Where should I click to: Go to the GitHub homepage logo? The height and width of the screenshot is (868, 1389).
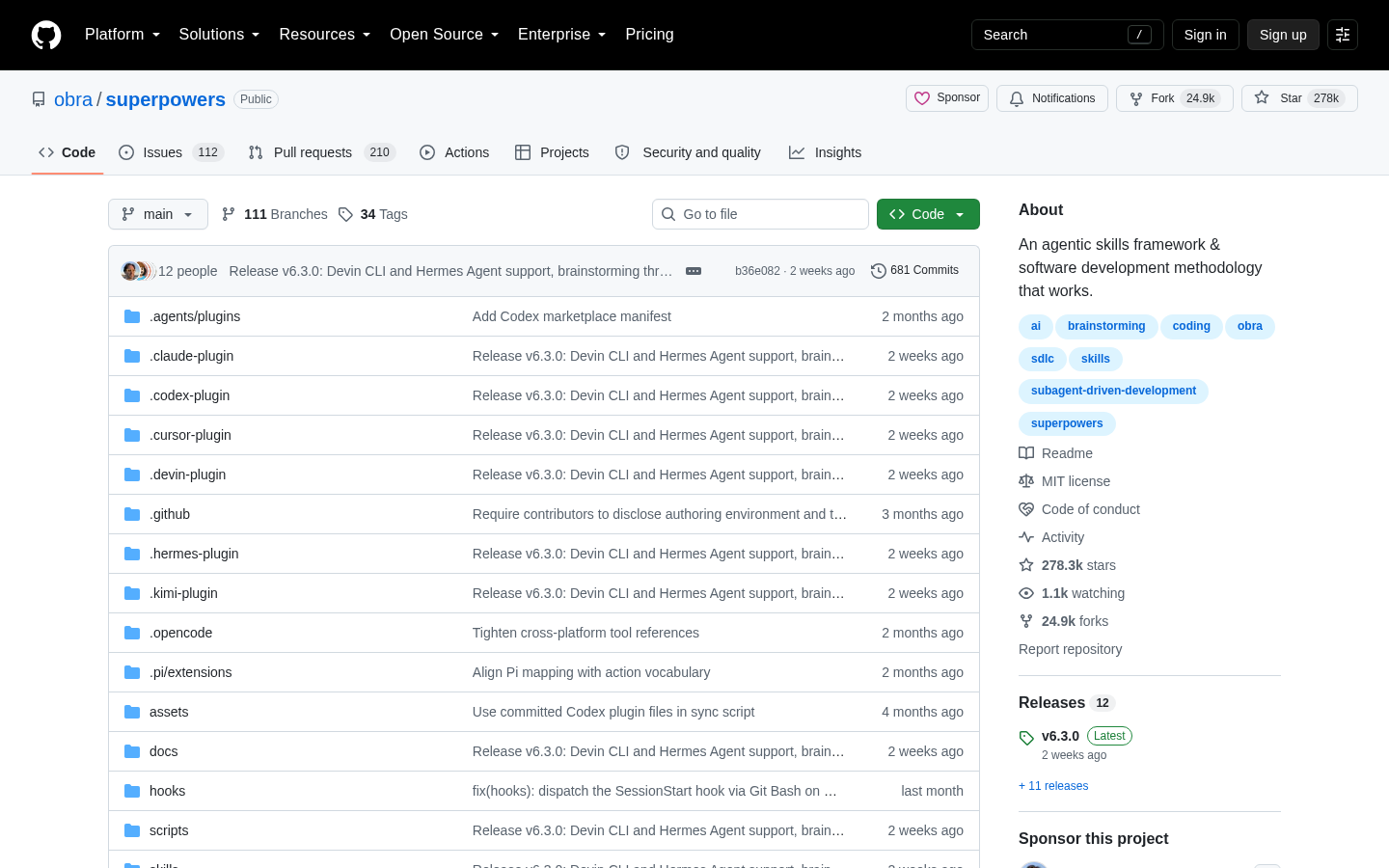[x=46, y=35]
